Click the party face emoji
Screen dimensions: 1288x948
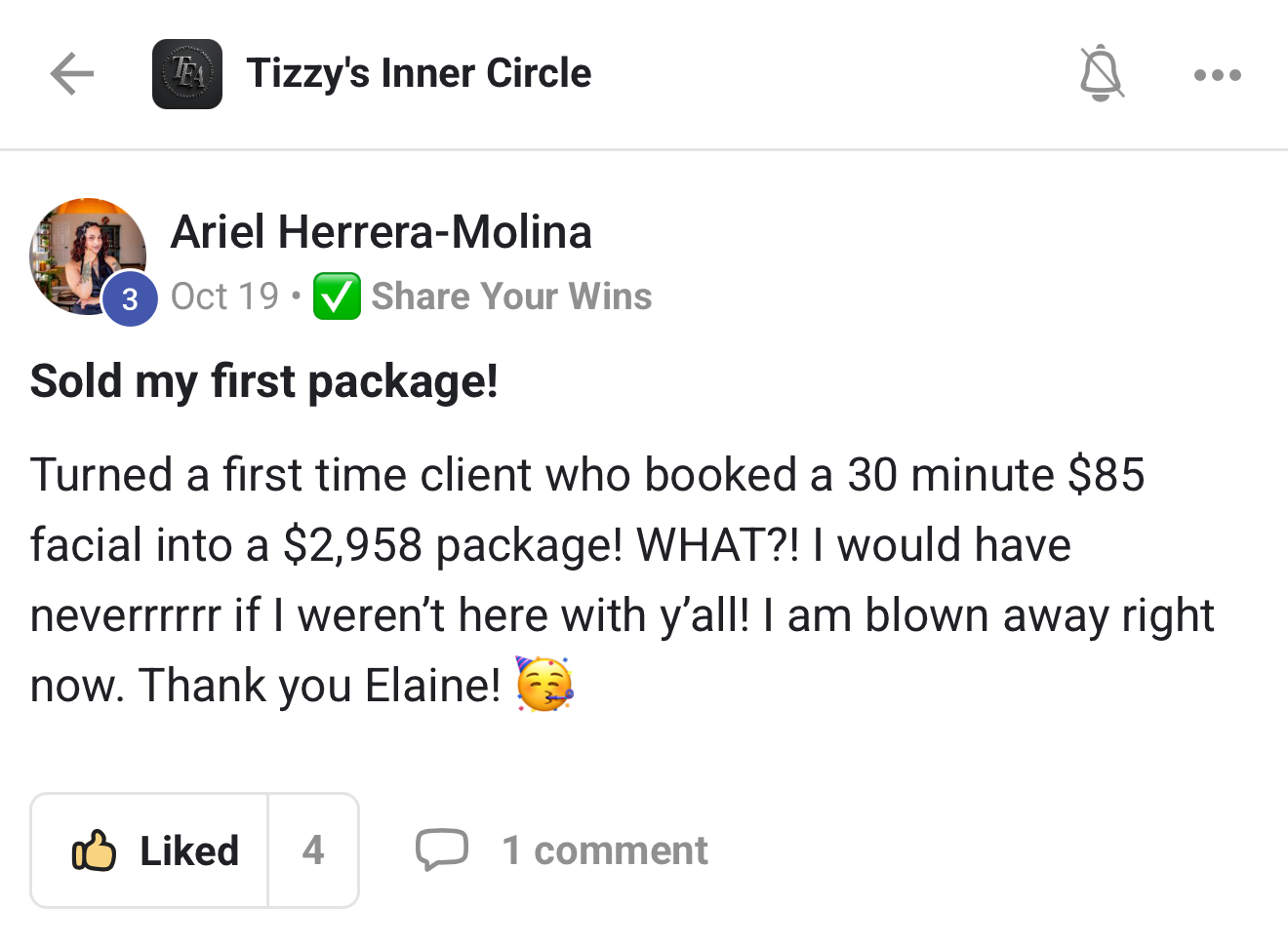coord(544,685)
